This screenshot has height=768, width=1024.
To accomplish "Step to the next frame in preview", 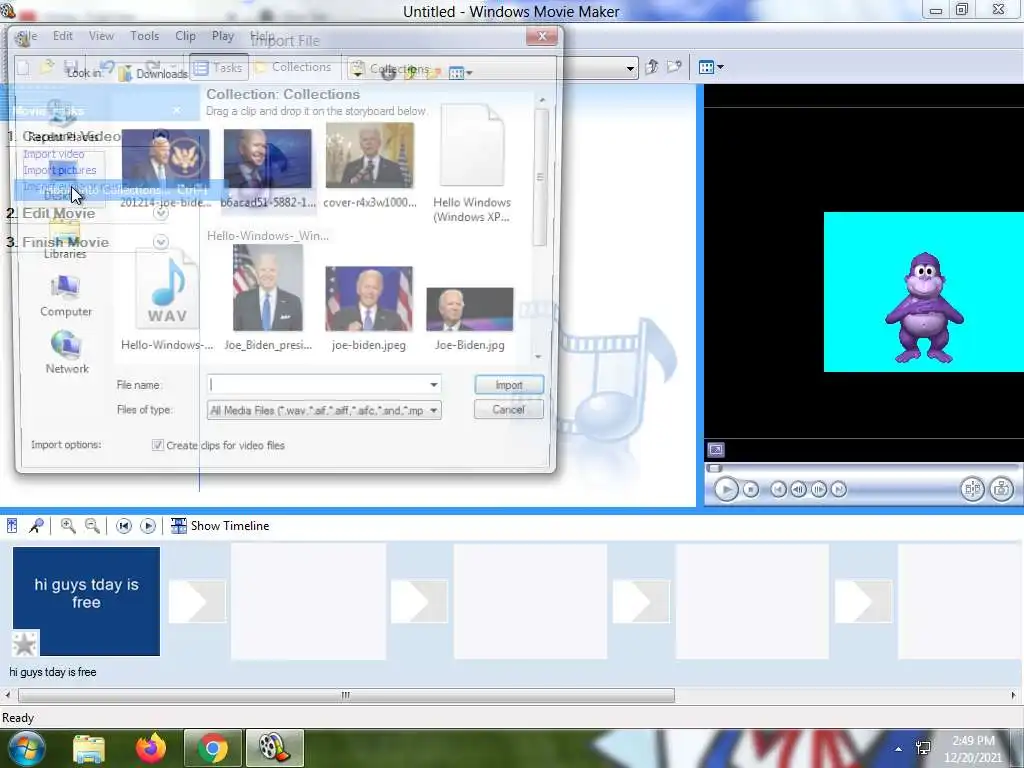I will click(818, 489).
